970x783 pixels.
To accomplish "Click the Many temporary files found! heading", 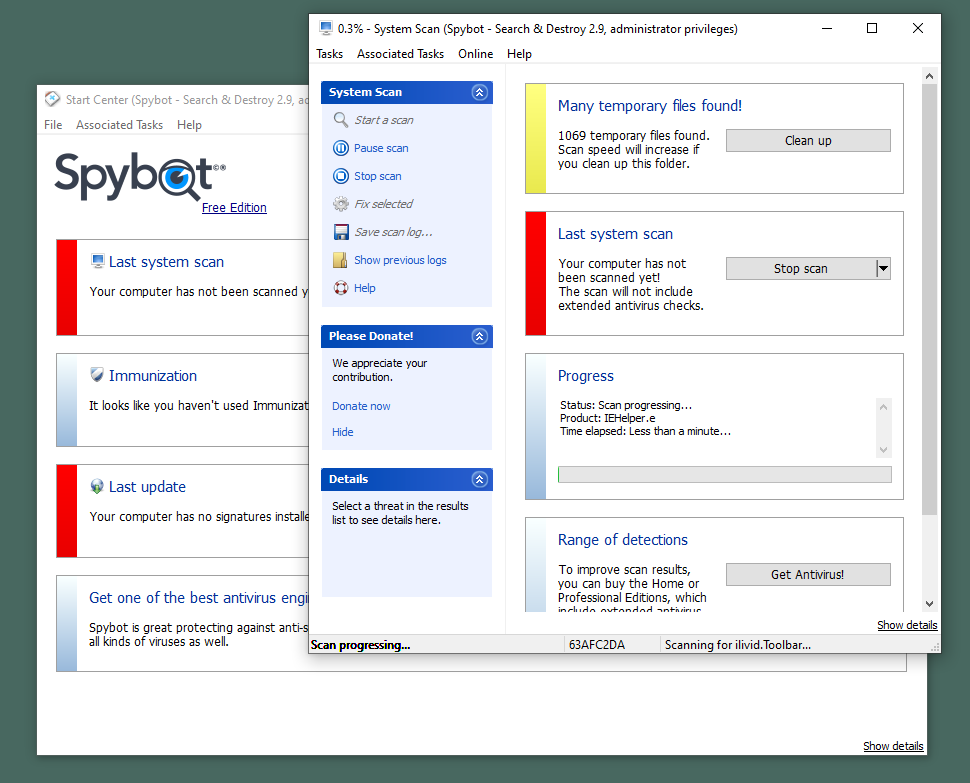I will click(650, 106).
